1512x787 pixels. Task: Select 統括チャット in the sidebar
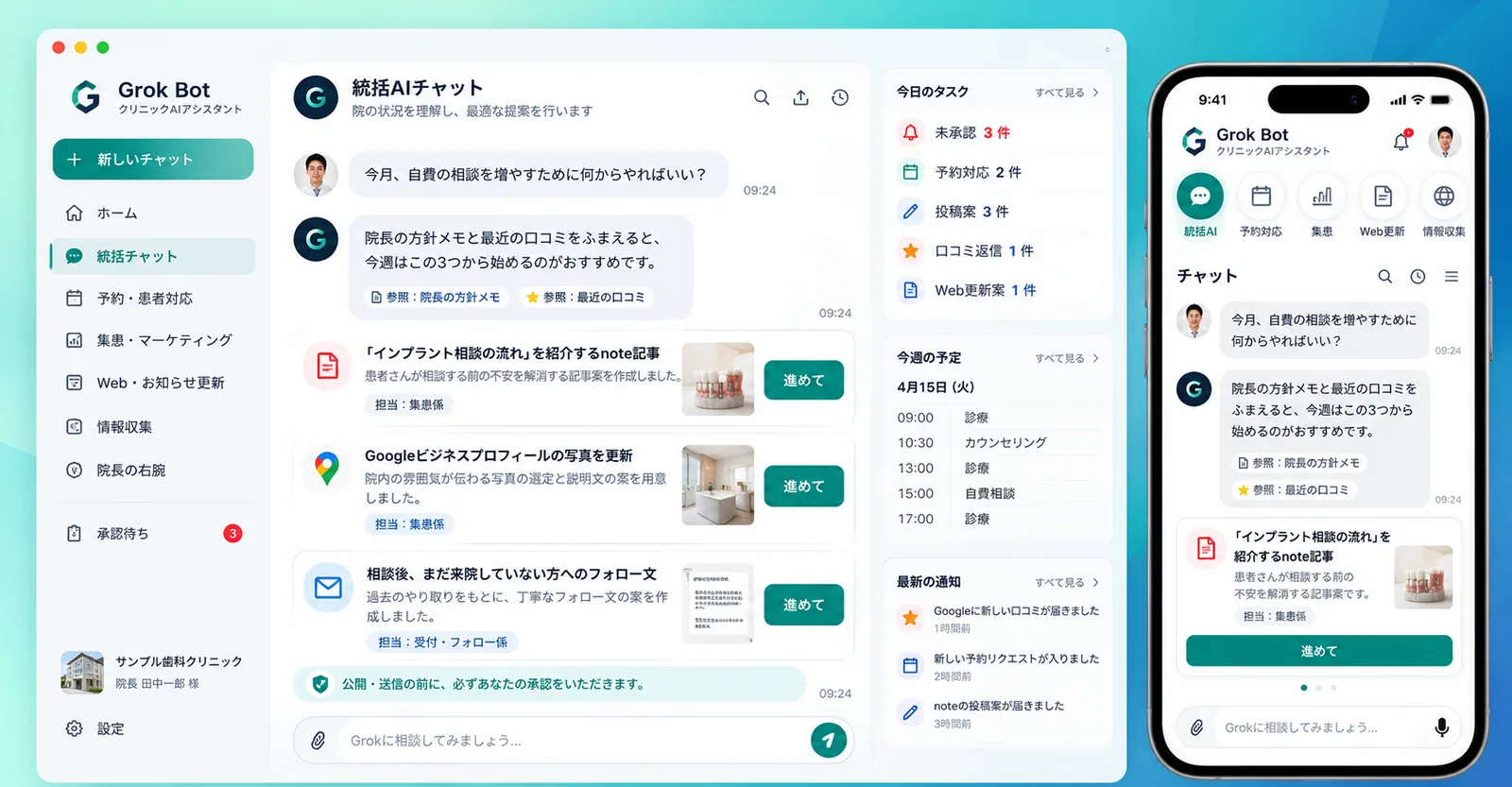153,256
